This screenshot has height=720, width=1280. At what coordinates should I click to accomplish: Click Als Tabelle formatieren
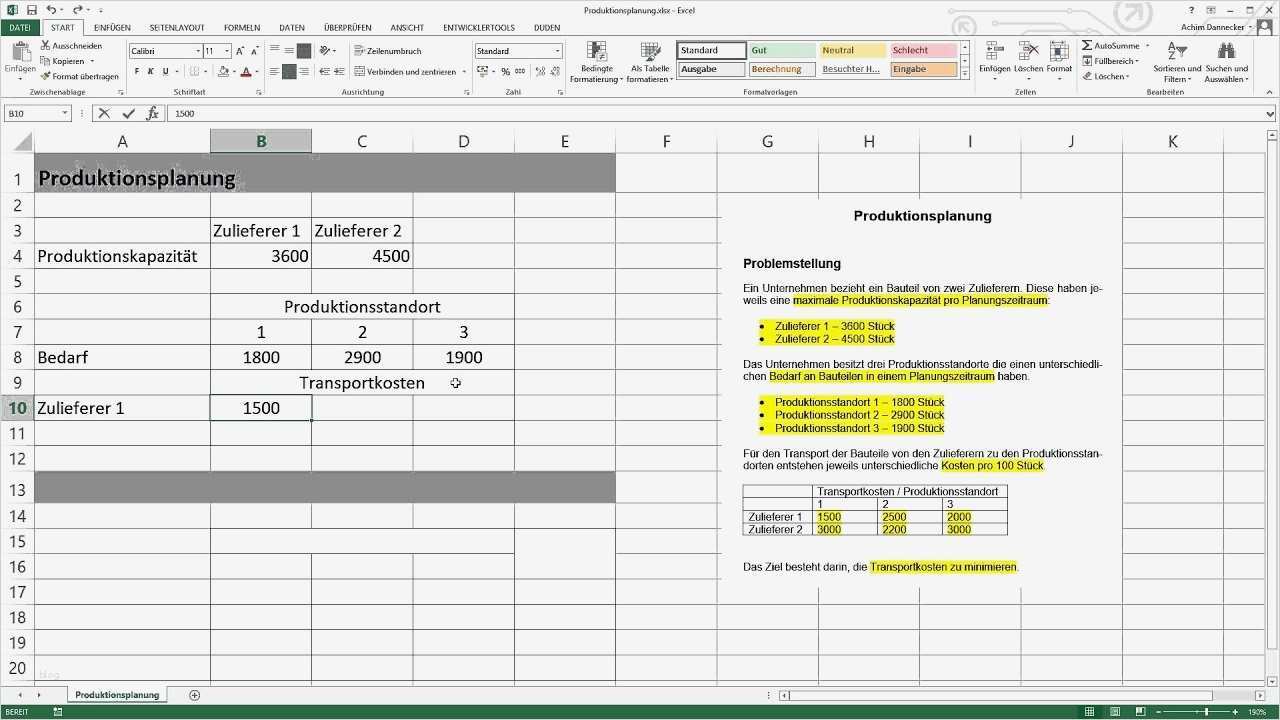651,60
